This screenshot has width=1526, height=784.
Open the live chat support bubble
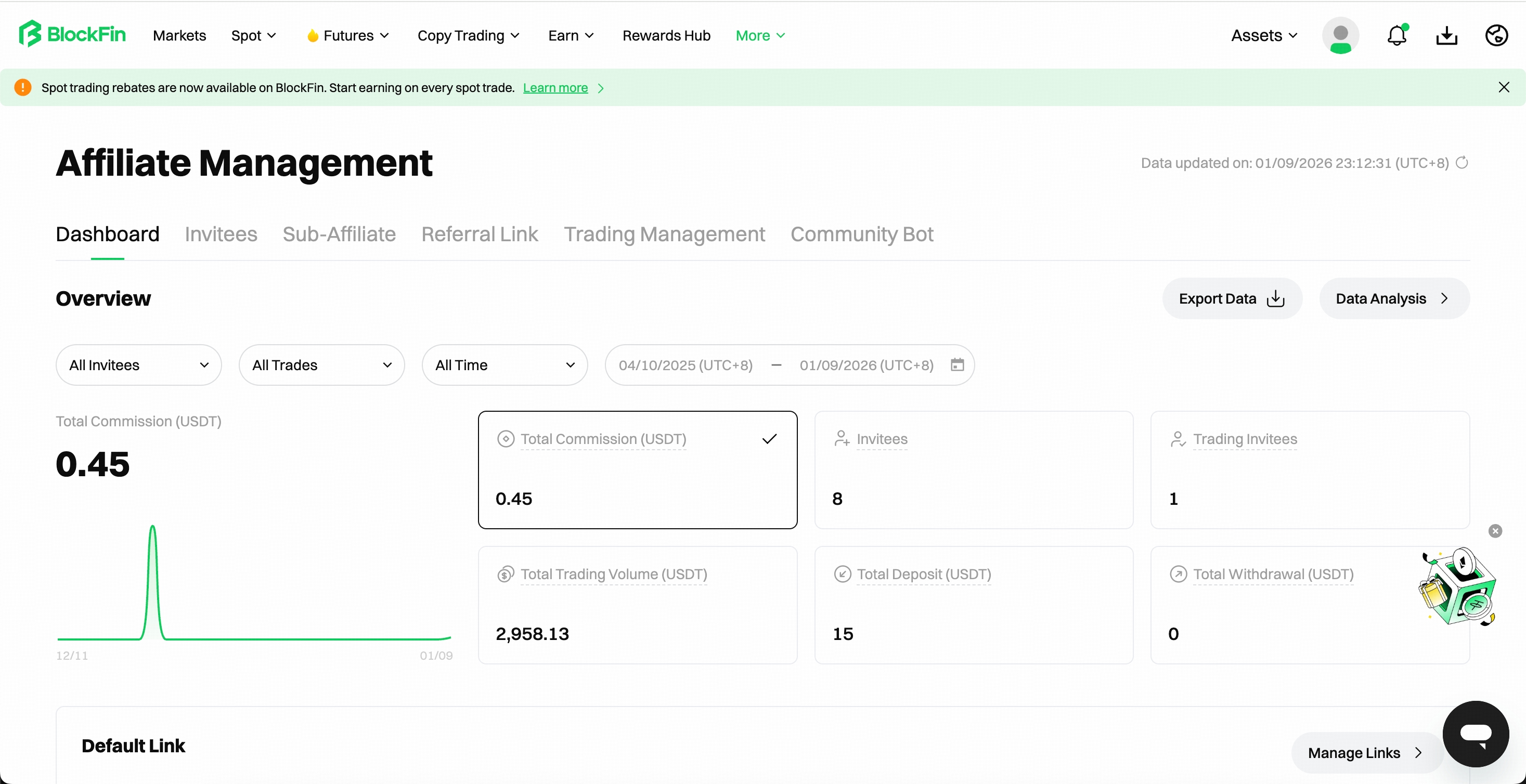(1476, 734)
